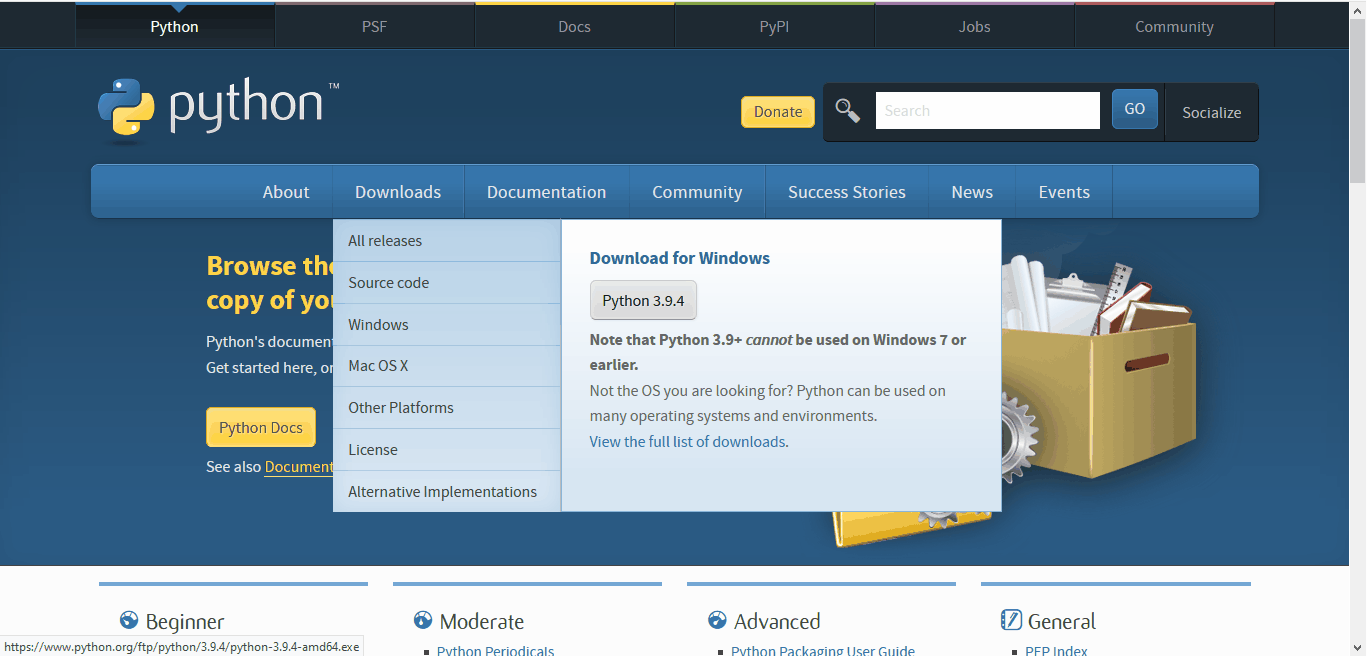Focus the Search input field
Image resolution: width=1367 pixels, height=656 pixels.
pos(988,110)
